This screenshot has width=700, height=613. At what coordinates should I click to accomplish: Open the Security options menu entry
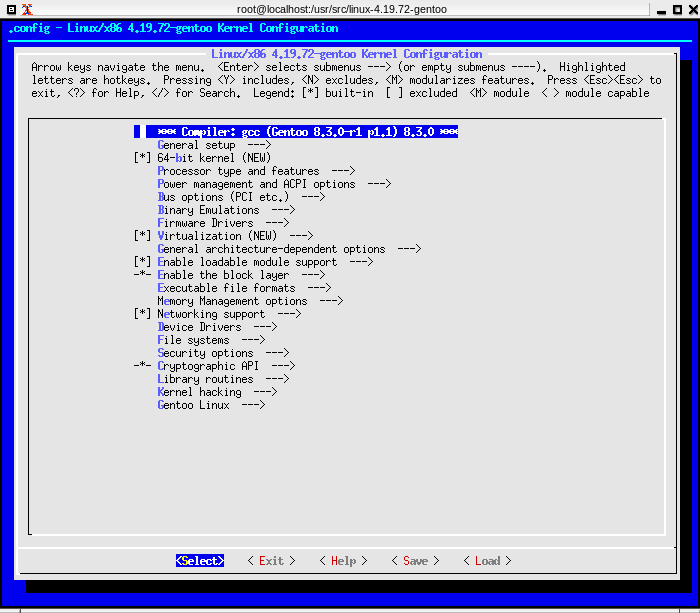pos(205,353)
